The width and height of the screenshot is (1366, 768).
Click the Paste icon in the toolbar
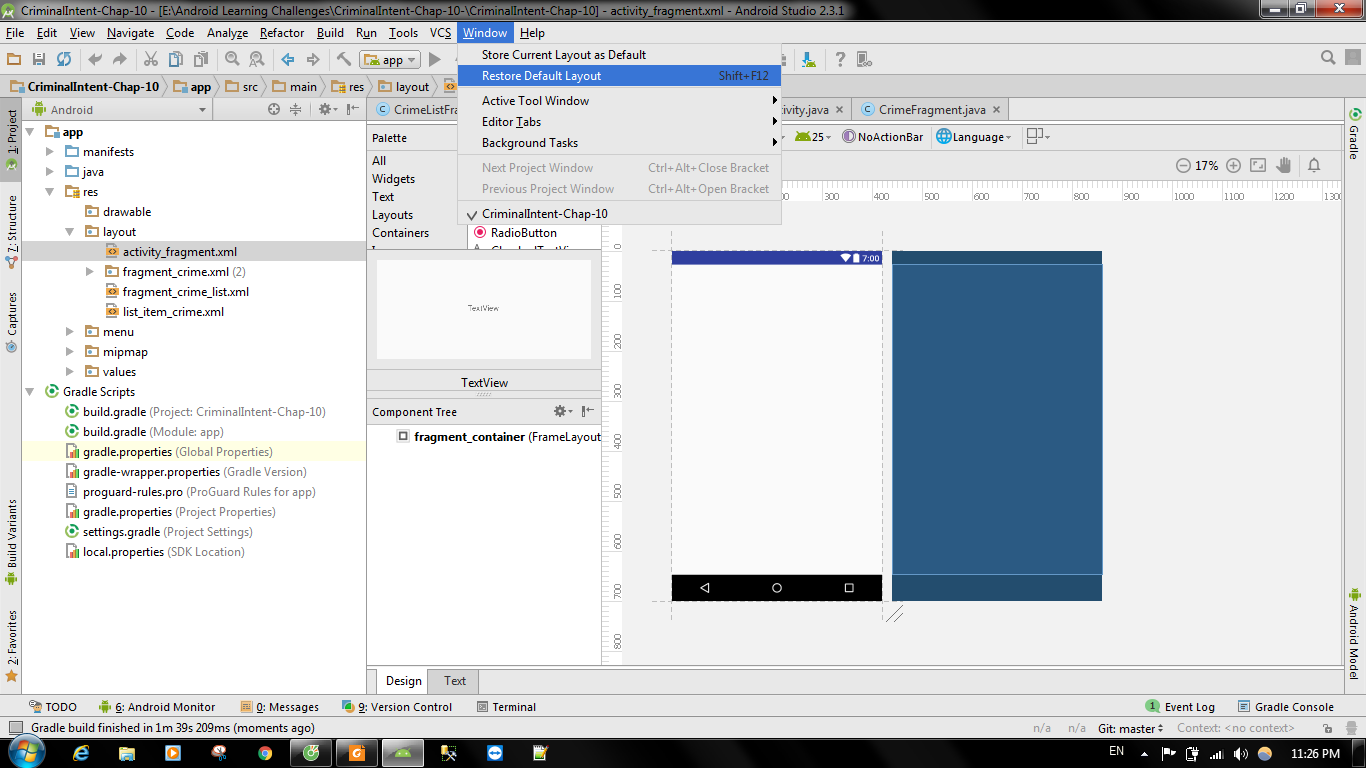point(201,60)
